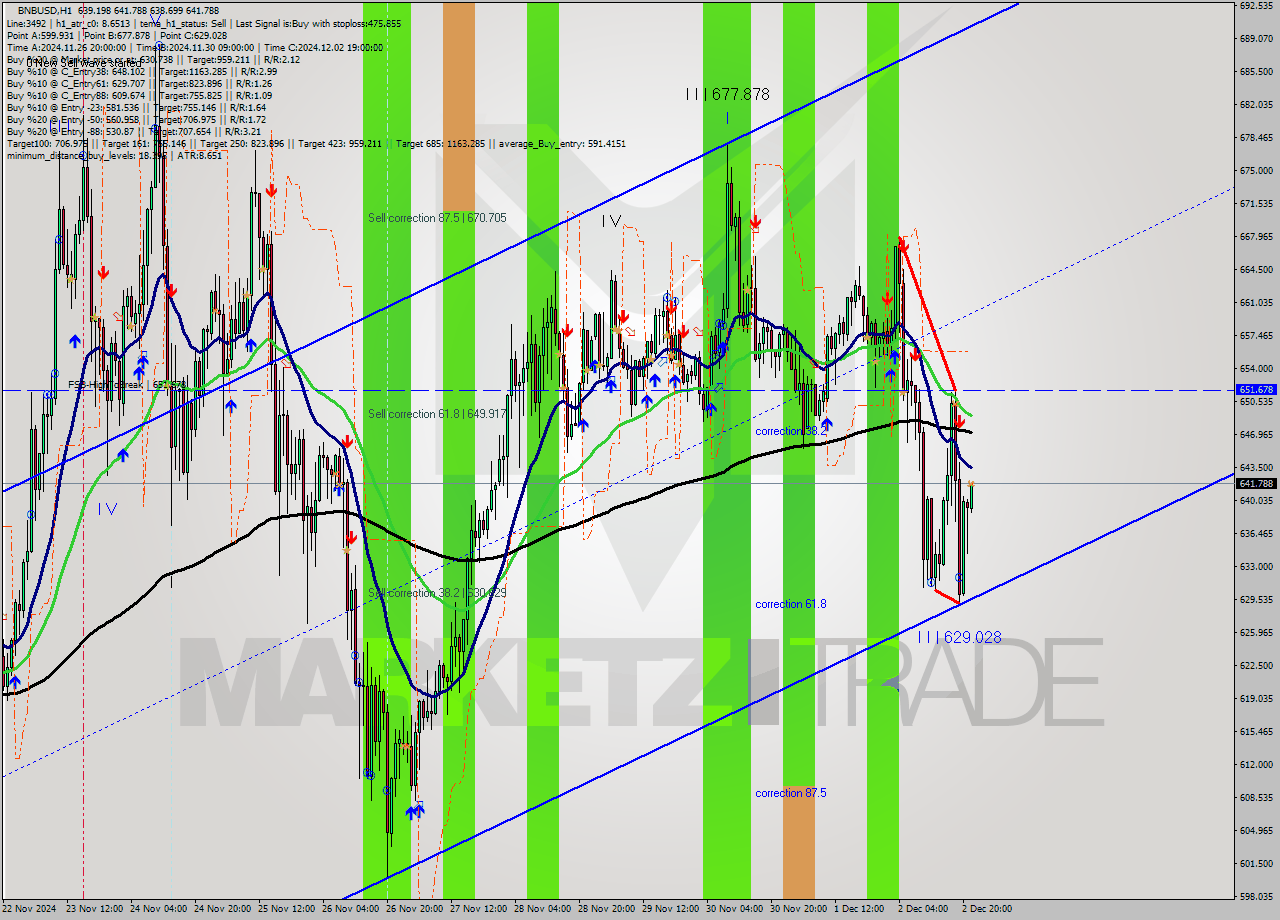Click the '28 Nov 20:00' time axis label
Image resolution: width=1280 pixels, height=920 pixels.
[x=607, y=910]
